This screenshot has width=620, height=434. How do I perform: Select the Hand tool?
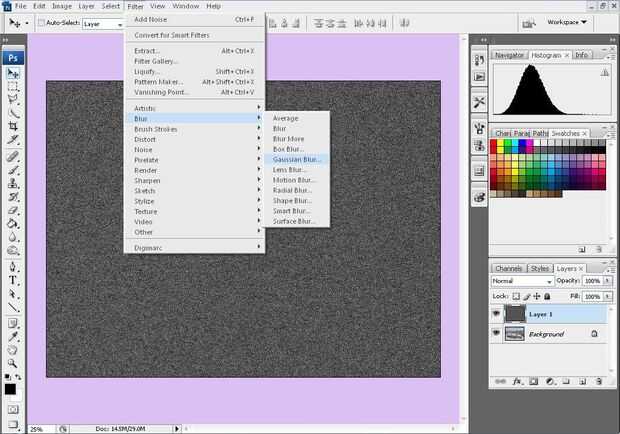tap(13, 350)
